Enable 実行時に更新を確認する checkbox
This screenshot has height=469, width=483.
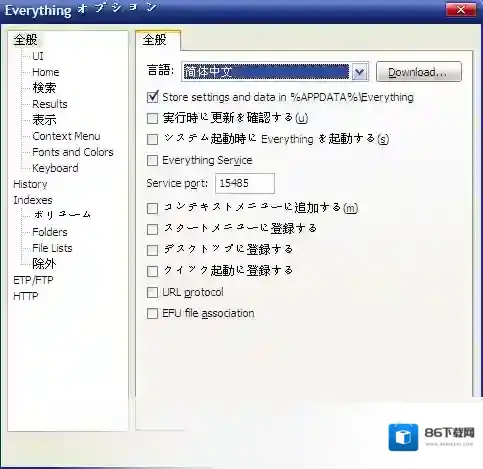[x=153, y=118]
